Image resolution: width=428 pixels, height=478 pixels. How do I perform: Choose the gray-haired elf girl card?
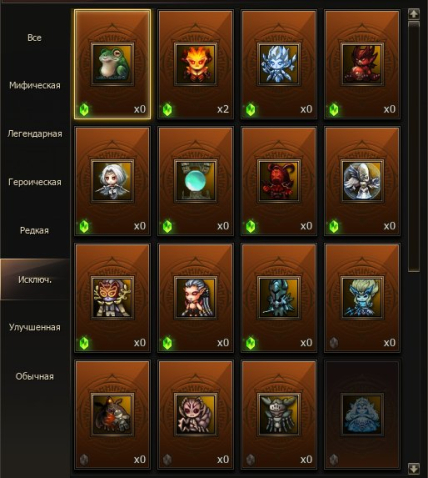196,298
